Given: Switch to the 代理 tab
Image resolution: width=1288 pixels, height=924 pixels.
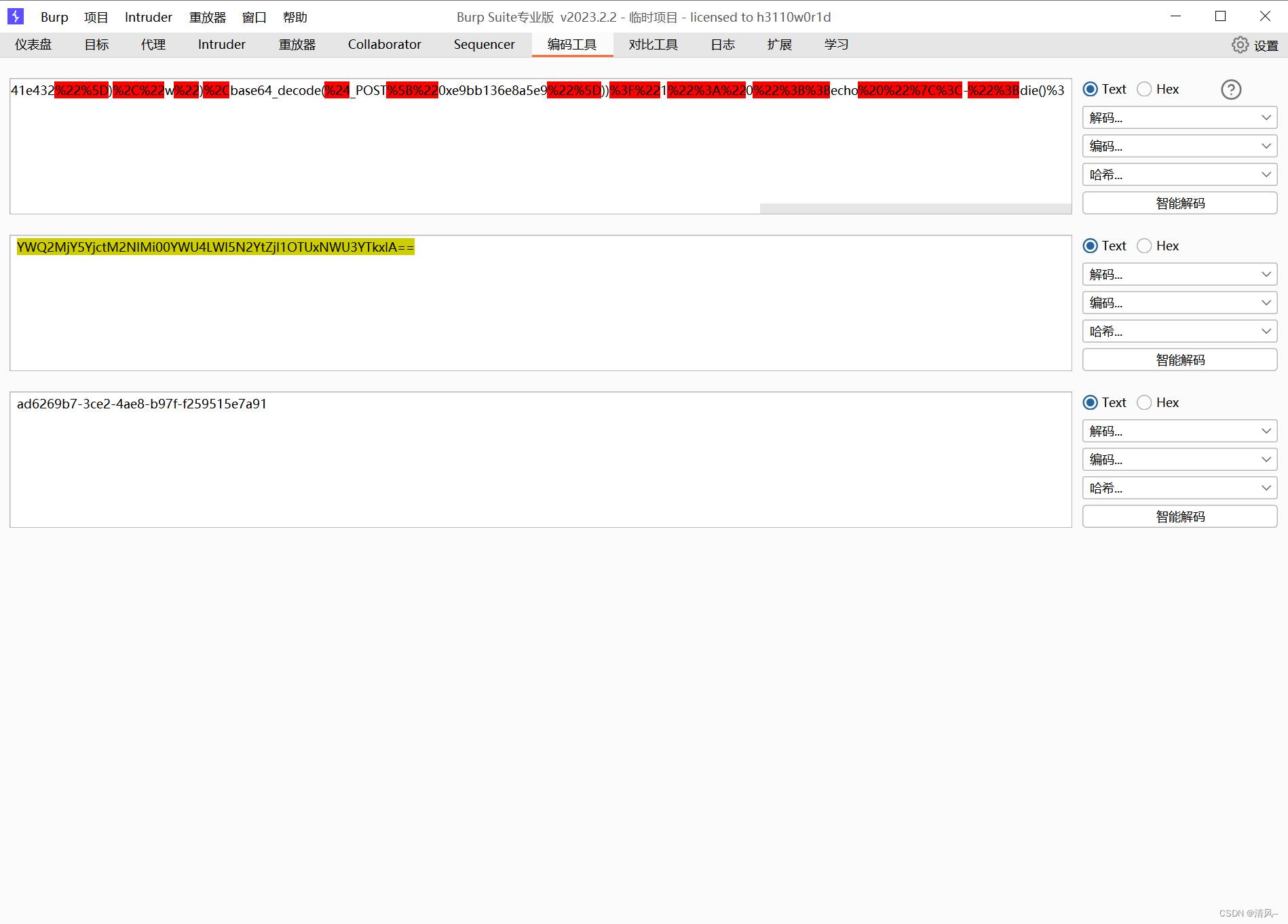Looking at the screenshot, I should click(153, 45).
